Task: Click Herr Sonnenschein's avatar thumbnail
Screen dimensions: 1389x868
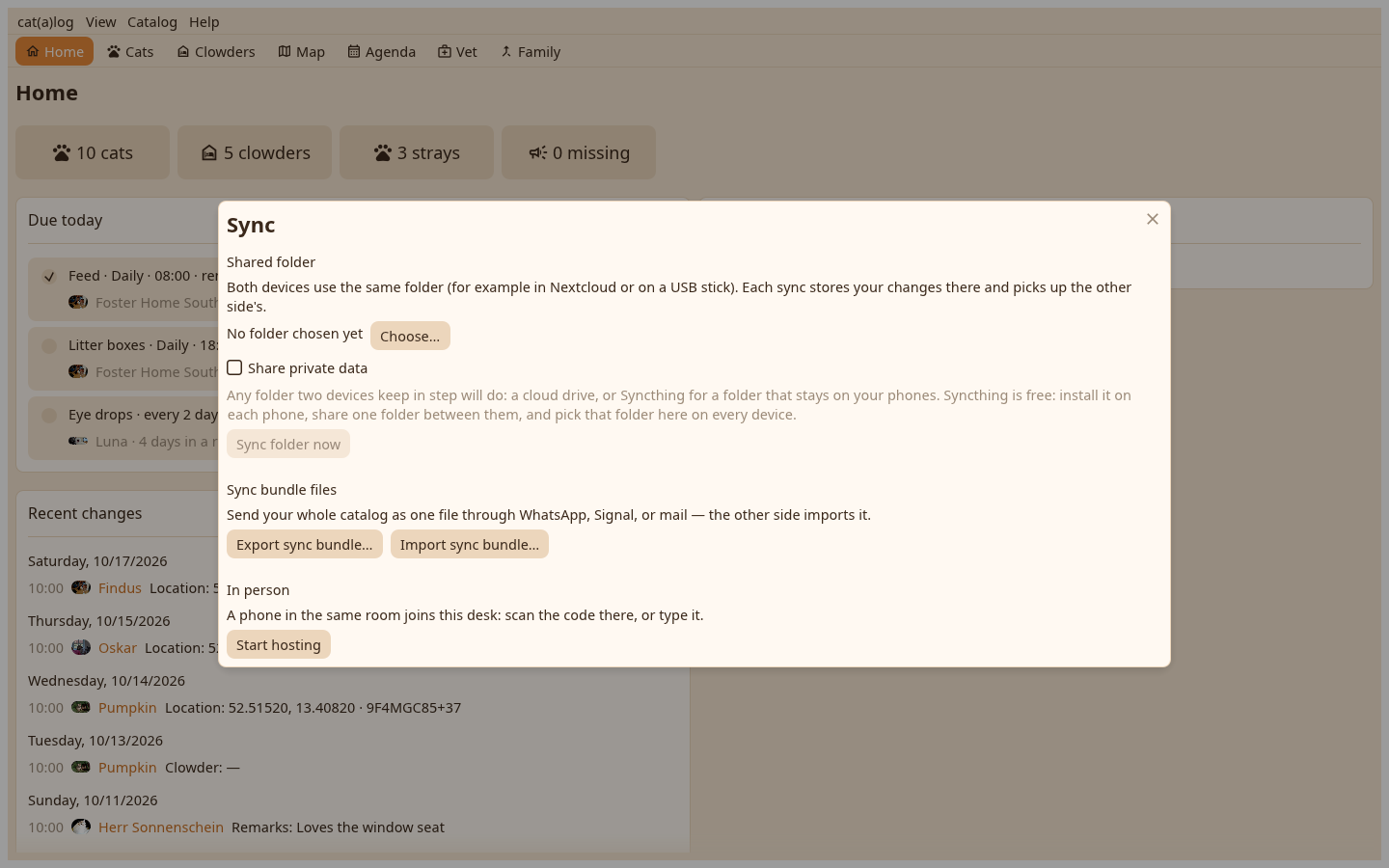Action: tap(81, 827)
